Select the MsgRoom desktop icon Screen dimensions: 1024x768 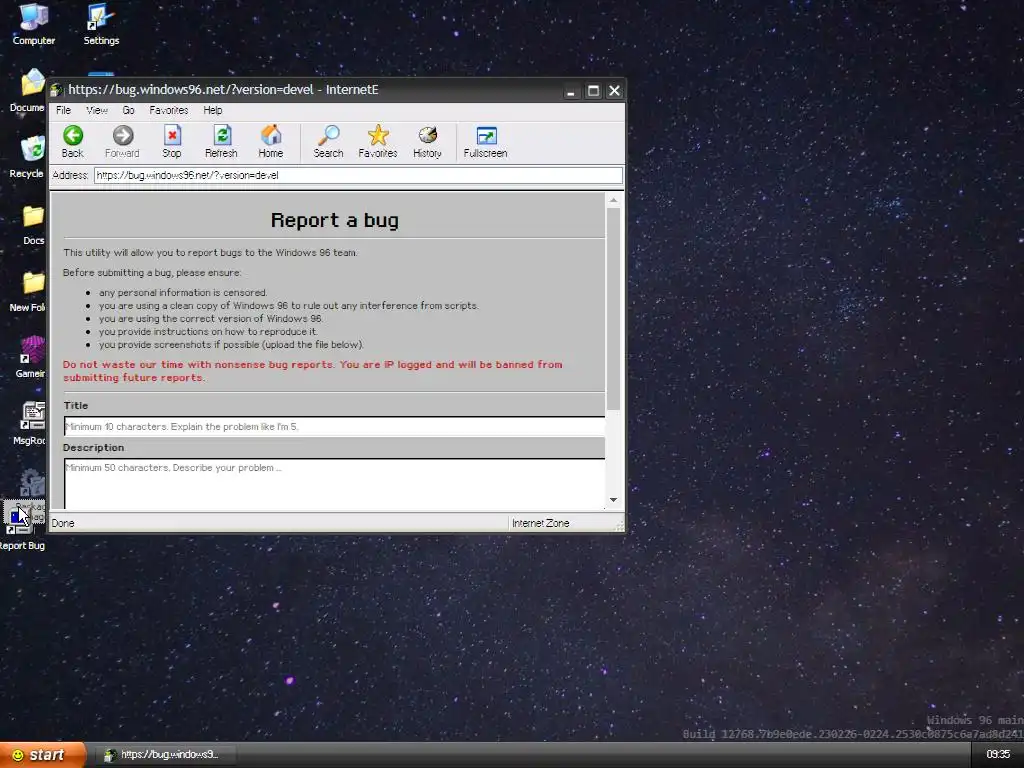pos(30,424)
